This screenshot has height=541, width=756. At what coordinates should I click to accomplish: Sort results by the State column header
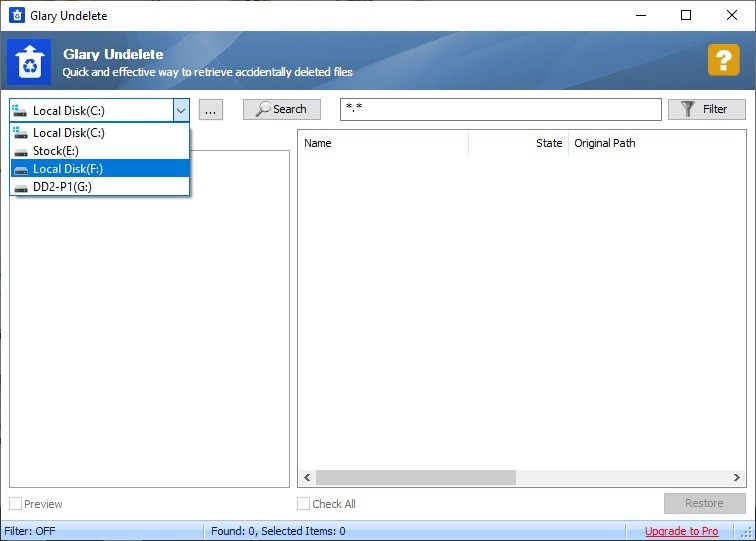(x=520, y=143)
